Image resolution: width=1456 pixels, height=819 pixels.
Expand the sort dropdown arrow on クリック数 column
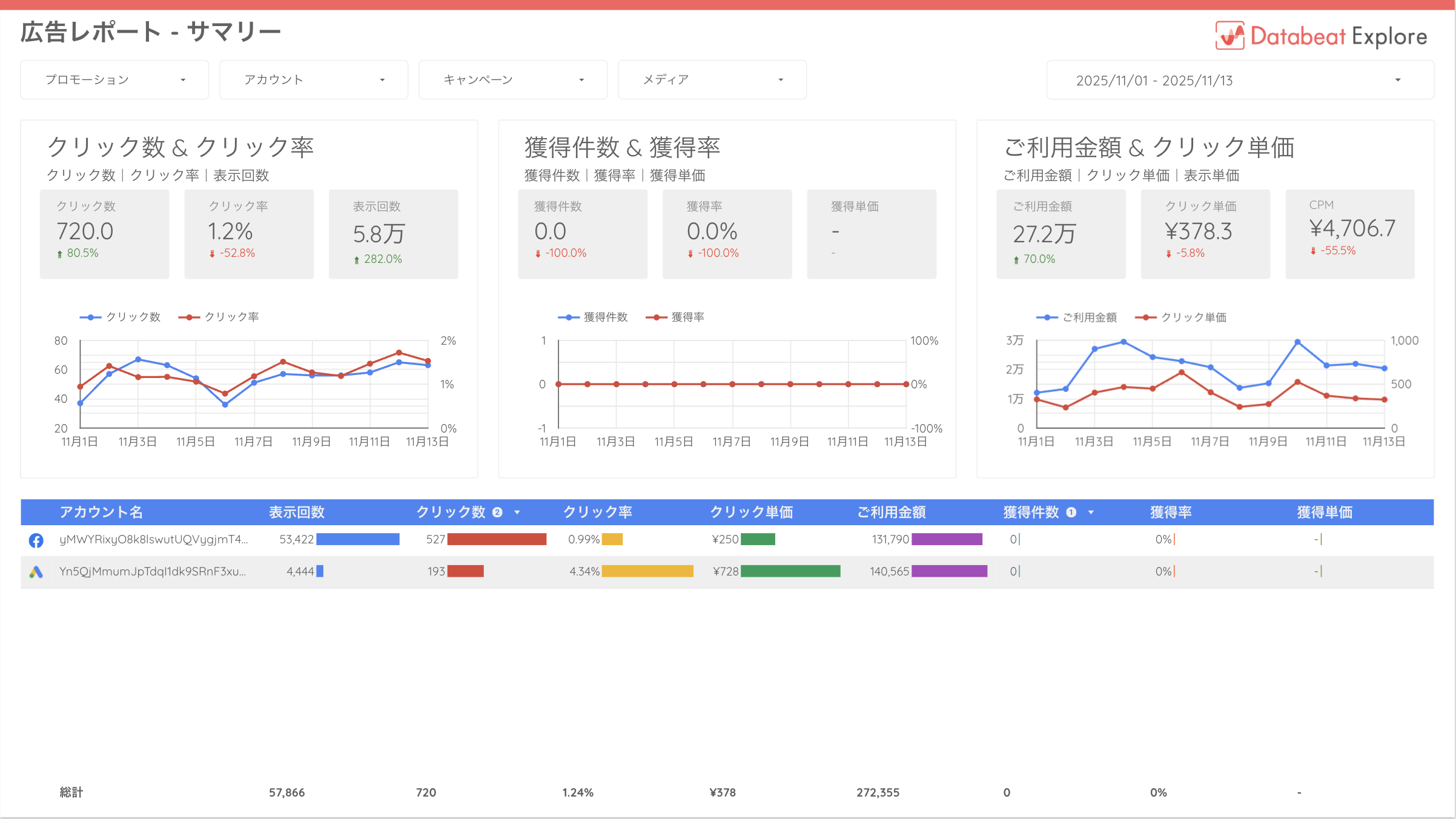point(518,512)
